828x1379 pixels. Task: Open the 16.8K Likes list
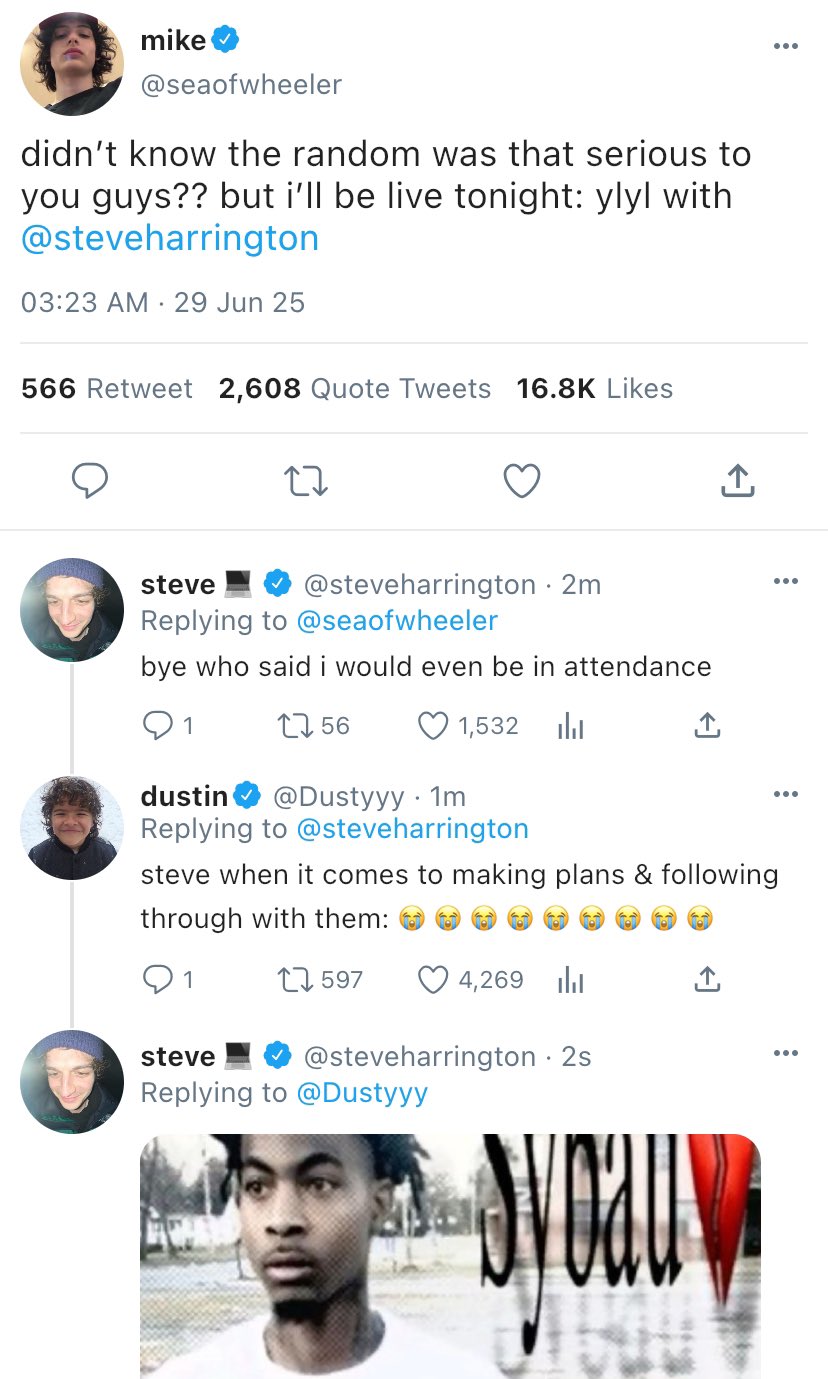594,388
